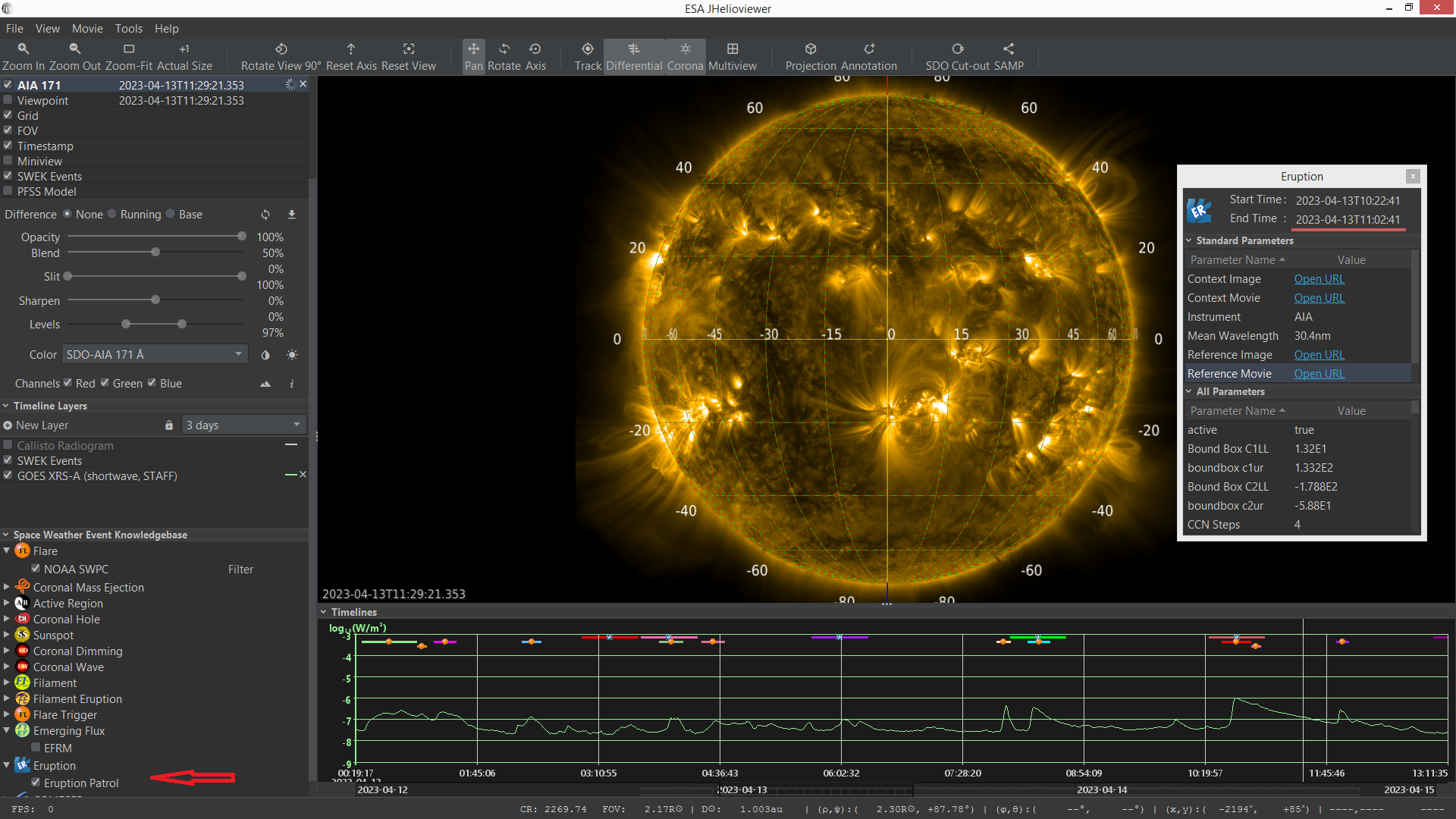Toggle the Track button
Screen dimensions: 1456x819
(588, 56)
